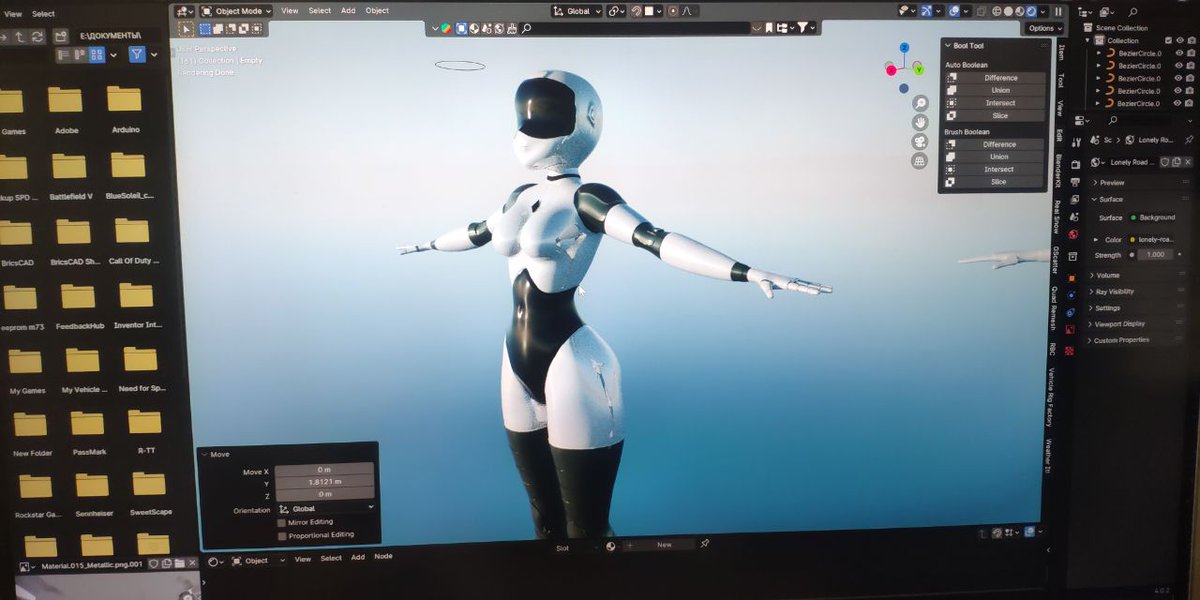Screen dimensions: 1200x600
Task: Toggle Collection render camera icon
Action: [1191, 41]
